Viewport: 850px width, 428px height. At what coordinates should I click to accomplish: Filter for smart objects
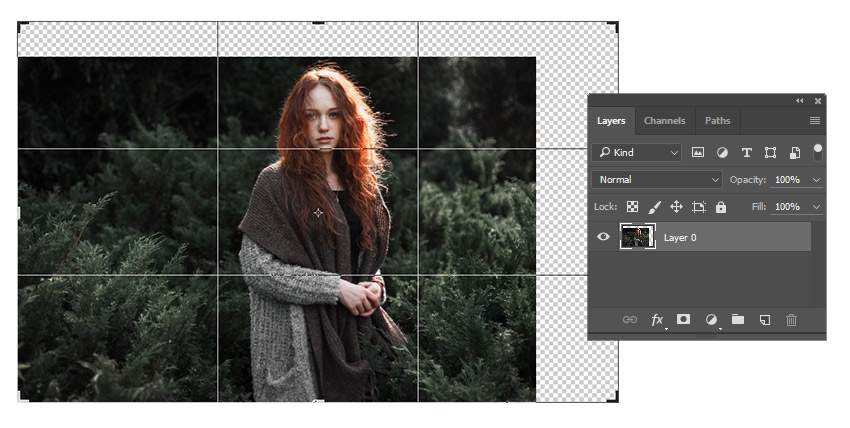(795, 153)
